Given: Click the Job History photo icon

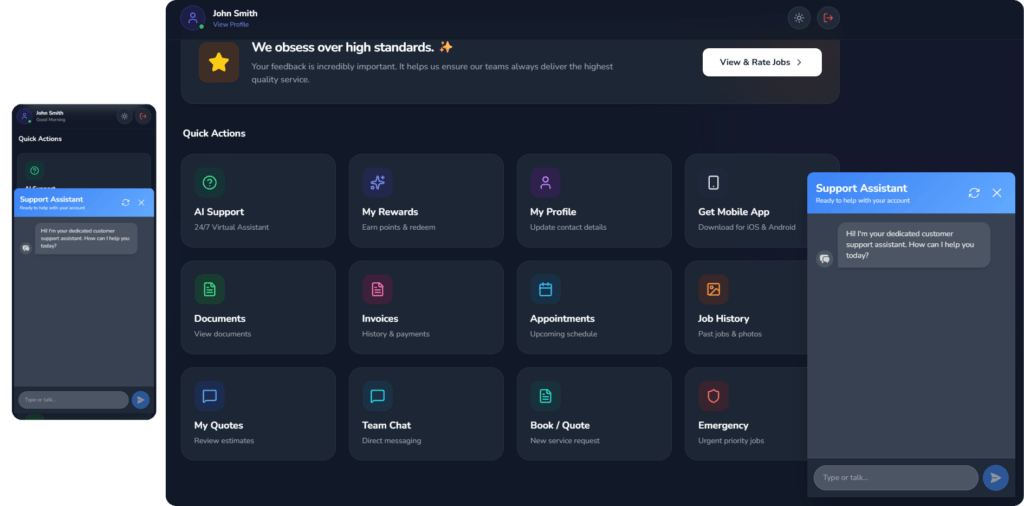Looking at the screenshot, I should tap(713, 289).
